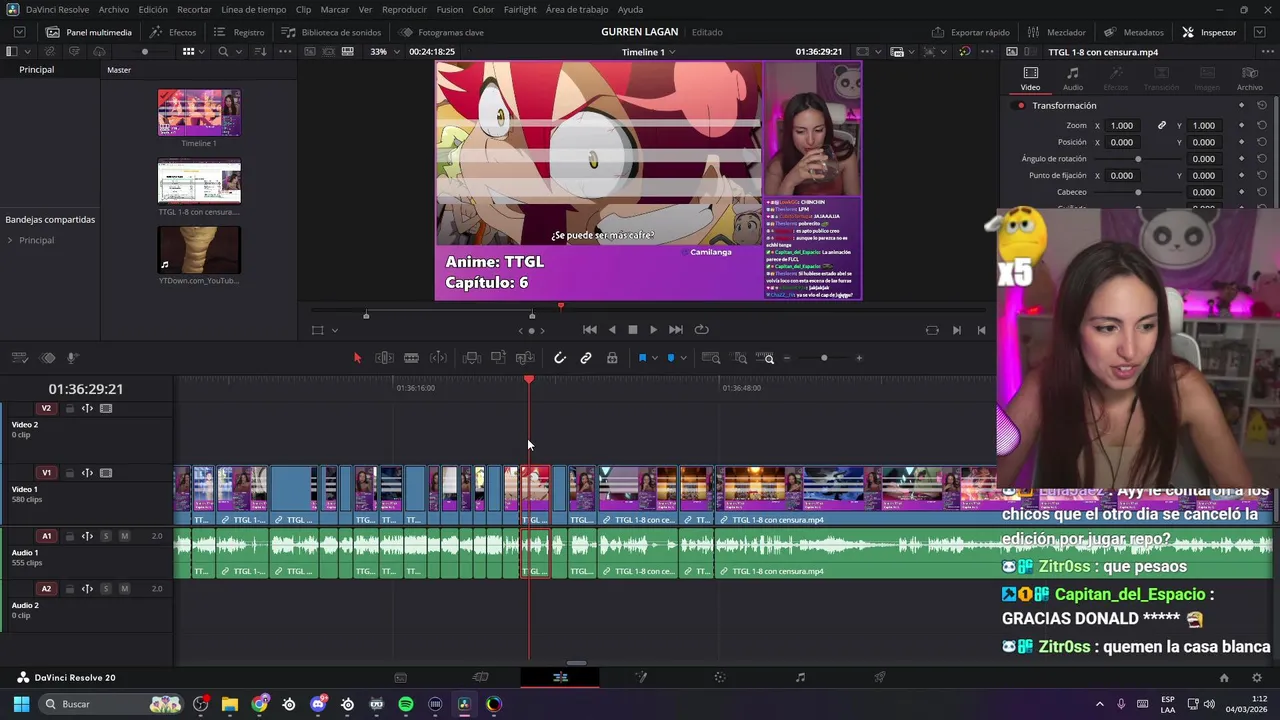
Task: Click the Inspector button
Action: [x=1209, y=32]
